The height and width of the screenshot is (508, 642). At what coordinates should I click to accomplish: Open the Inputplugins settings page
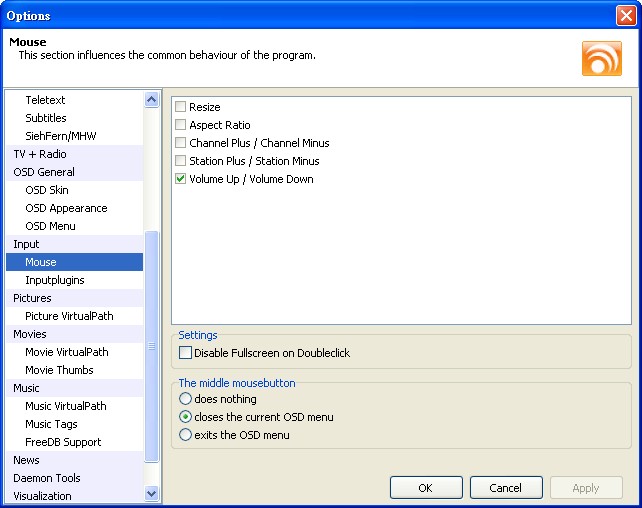[x=55, y=280]
